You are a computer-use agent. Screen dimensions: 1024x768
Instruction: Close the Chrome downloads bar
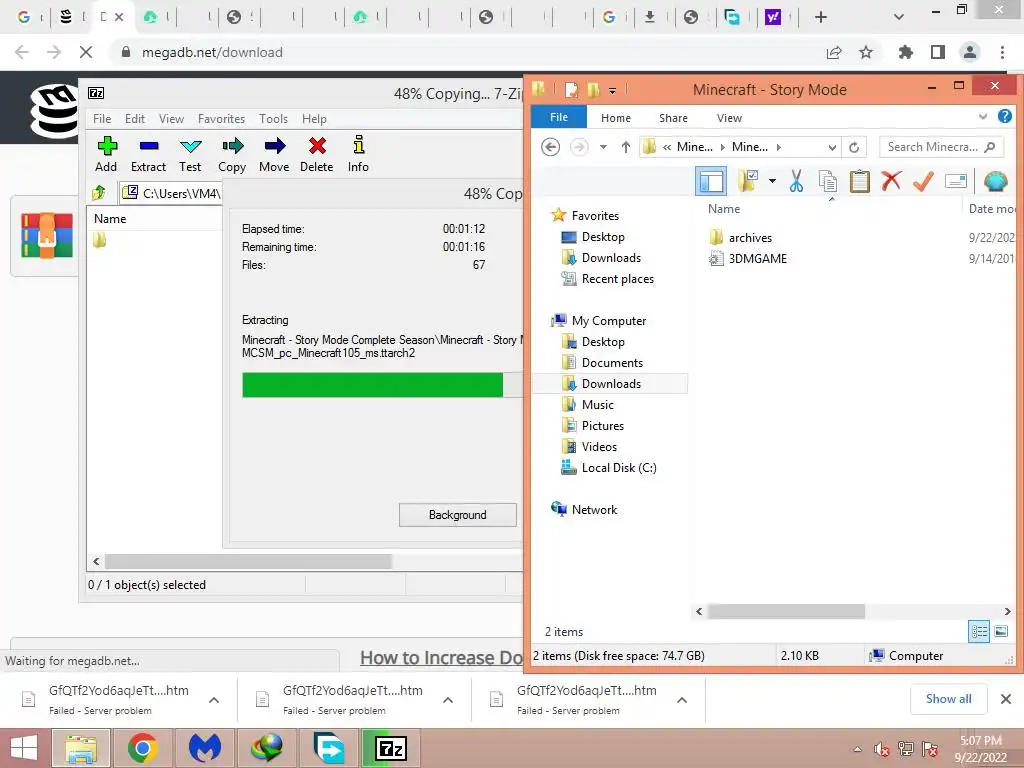pos(1006,699)
